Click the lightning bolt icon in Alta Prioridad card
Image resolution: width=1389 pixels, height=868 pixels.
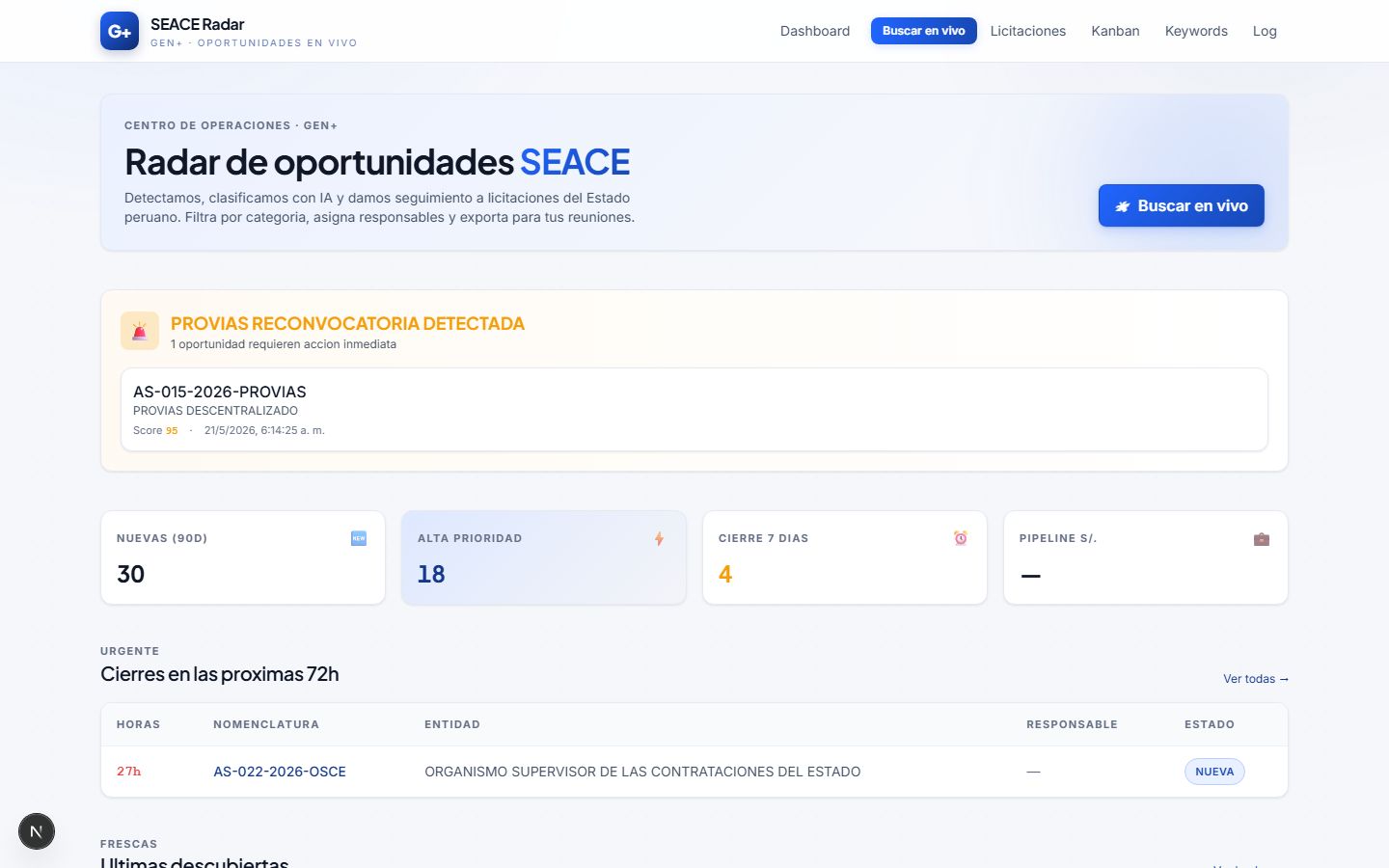point(660,538)
